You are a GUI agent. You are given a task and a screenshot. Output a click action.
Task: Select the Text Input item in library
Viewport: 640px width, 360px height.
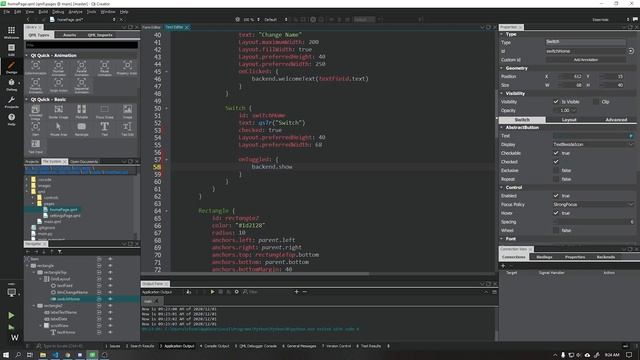[36, 146]
